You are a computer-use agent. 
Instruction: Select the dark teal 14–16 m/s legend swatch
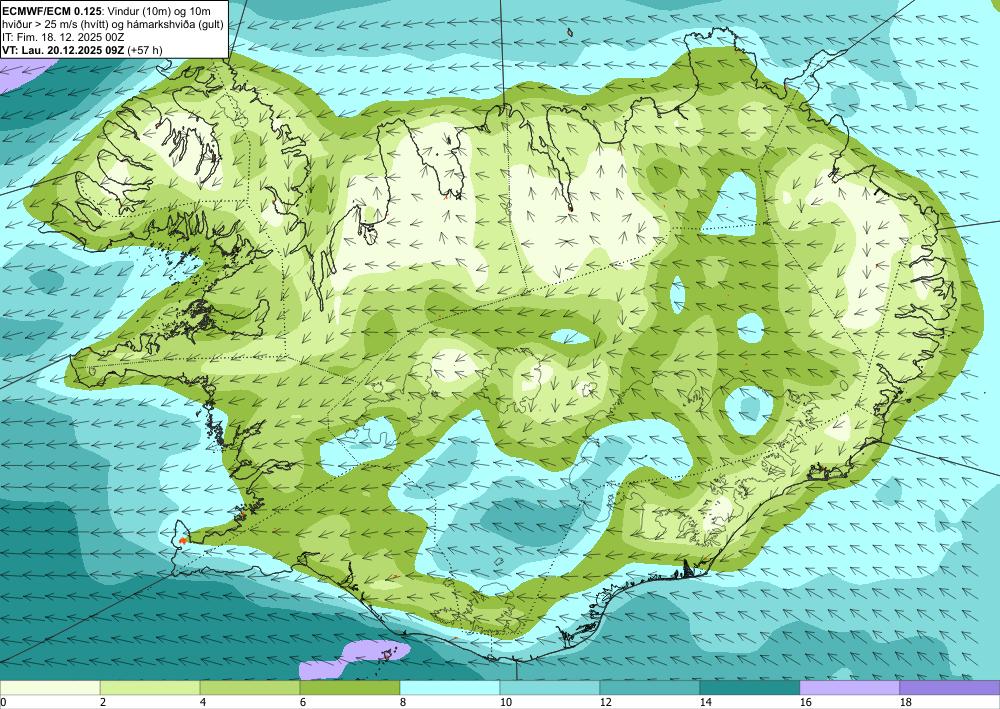pos(749,688)
